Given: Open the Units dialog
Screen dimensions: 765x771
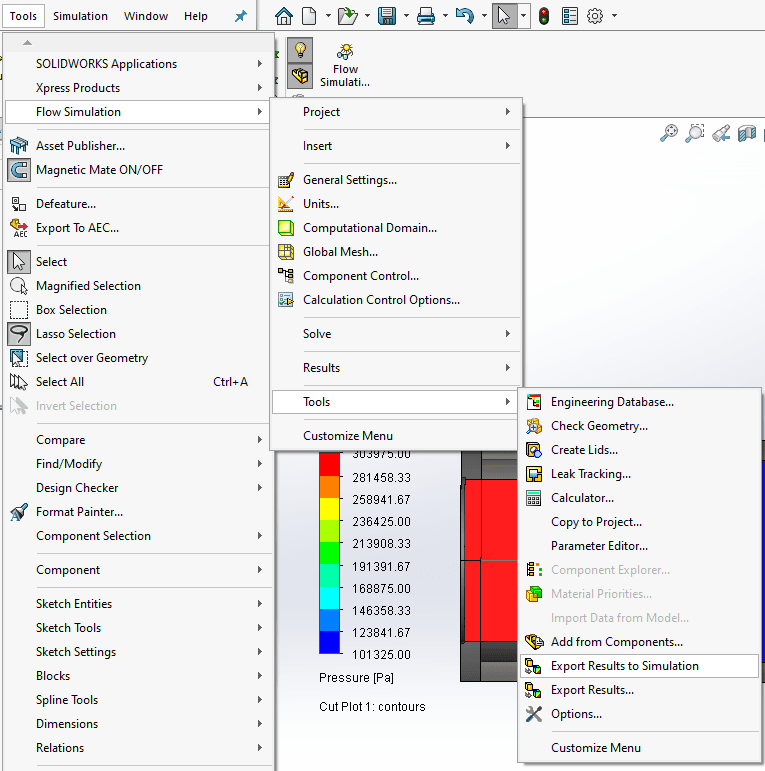Looking at the screenshot, I should point(396,204).
